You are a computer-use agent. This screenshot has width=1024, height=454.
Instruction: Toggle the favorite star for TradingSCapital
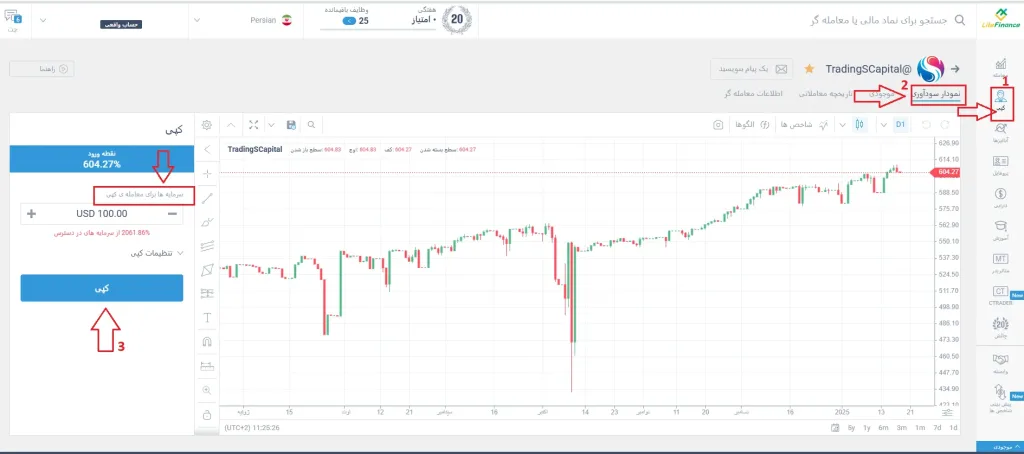(808, 69)
